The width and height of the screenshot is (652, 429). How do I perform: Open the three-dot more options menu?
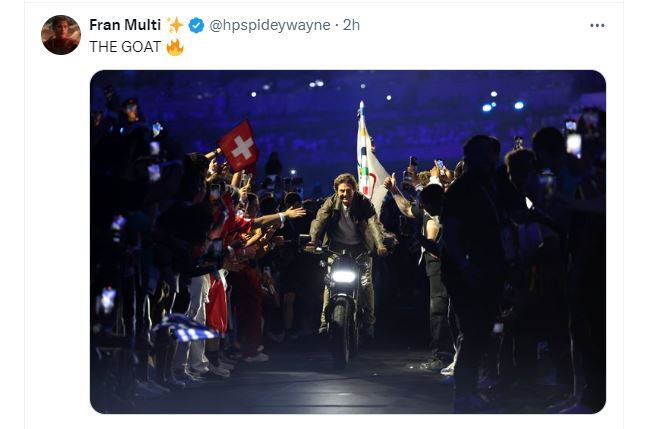(x=597, y=25)
